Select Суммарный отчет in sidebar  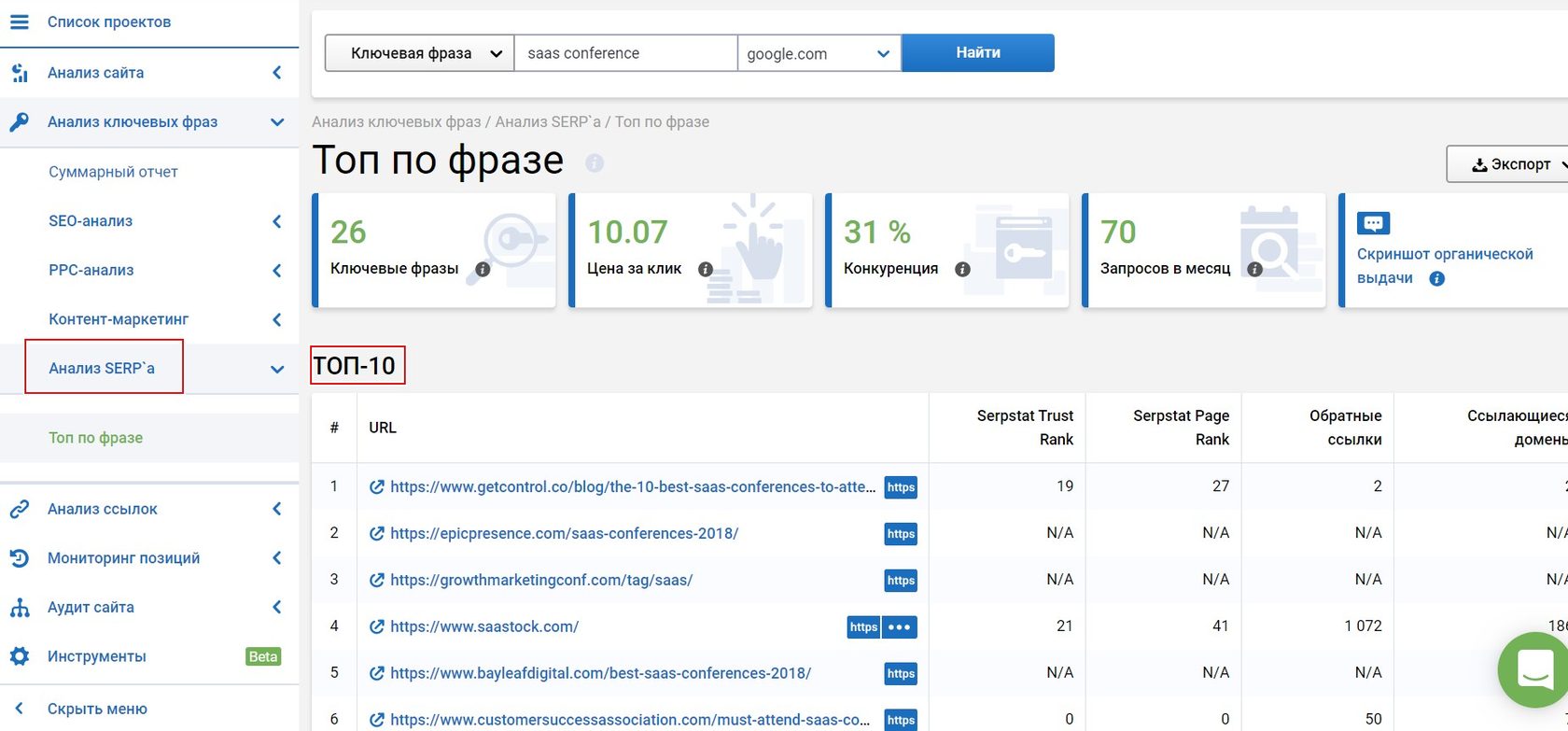pos(113,172)
